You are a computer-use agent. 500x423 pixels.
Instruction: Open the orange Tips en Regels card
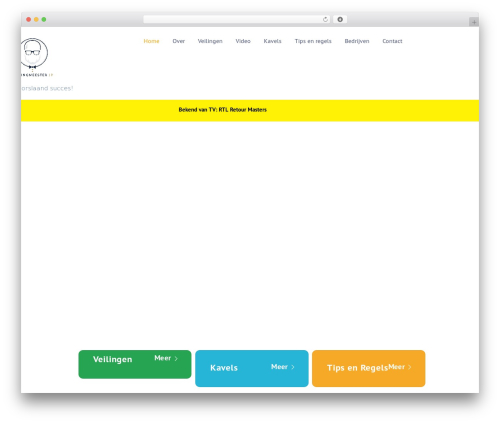(x=369, y=368)
